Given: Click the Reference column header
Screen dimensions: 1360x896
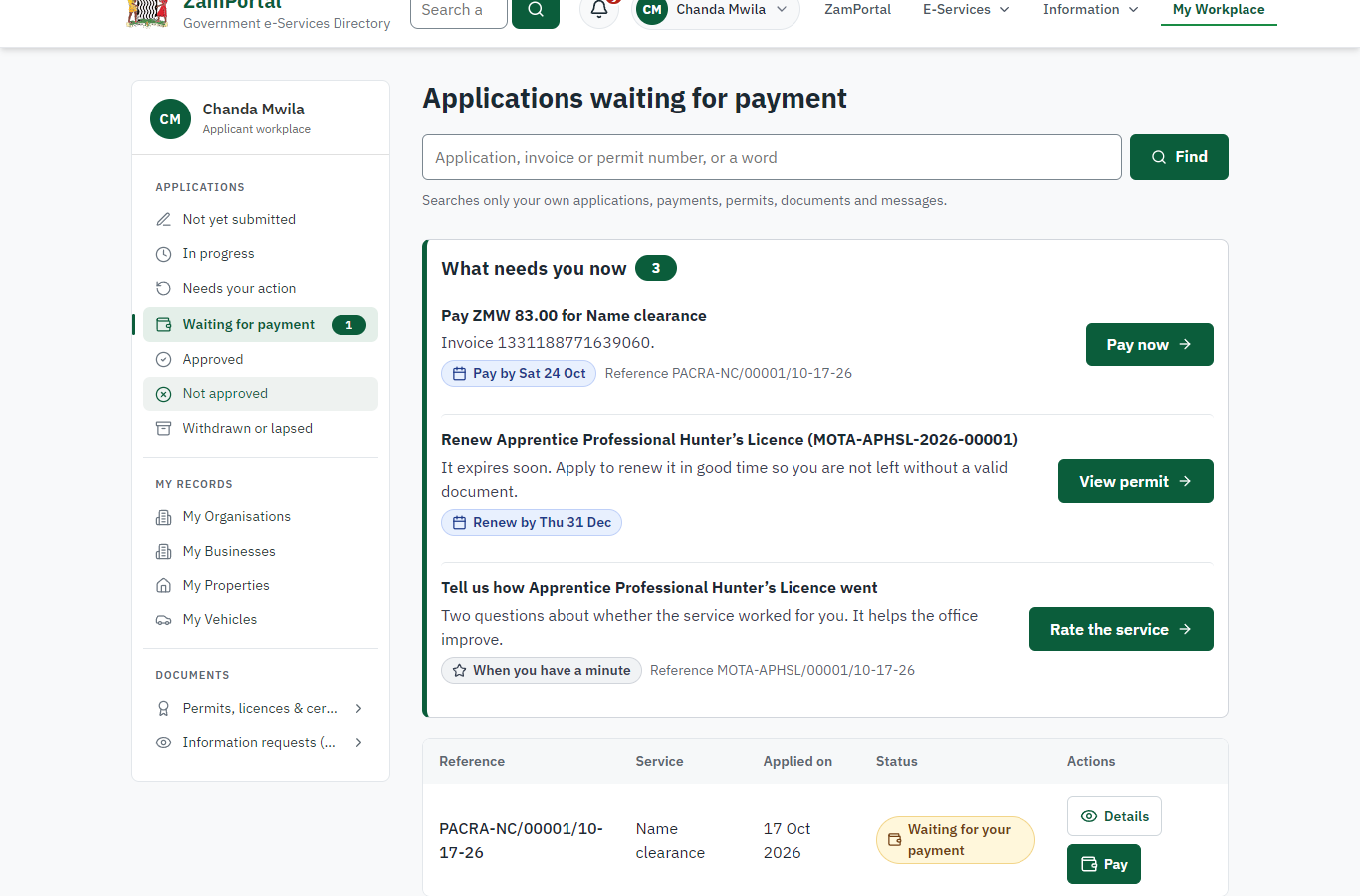Looking at the screenshot, I should click(472, 762).
